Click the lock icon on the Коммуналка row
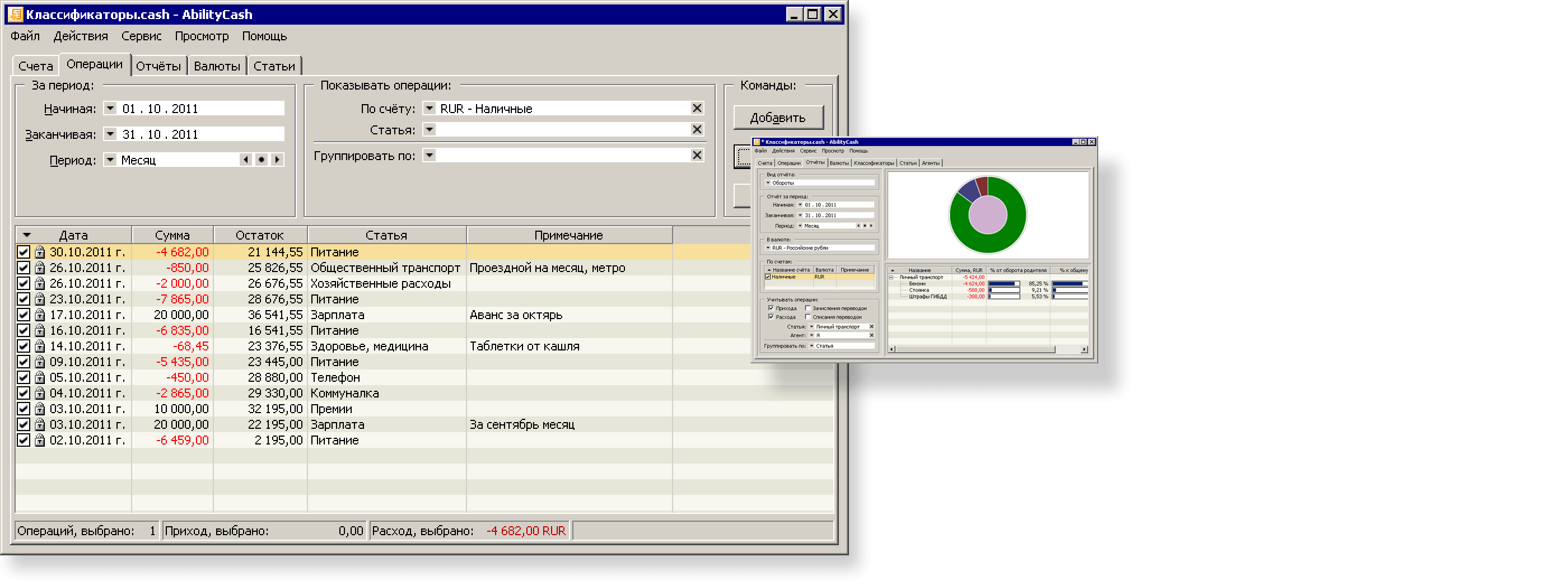This screenshot has width=1568, height=585. 40,393
